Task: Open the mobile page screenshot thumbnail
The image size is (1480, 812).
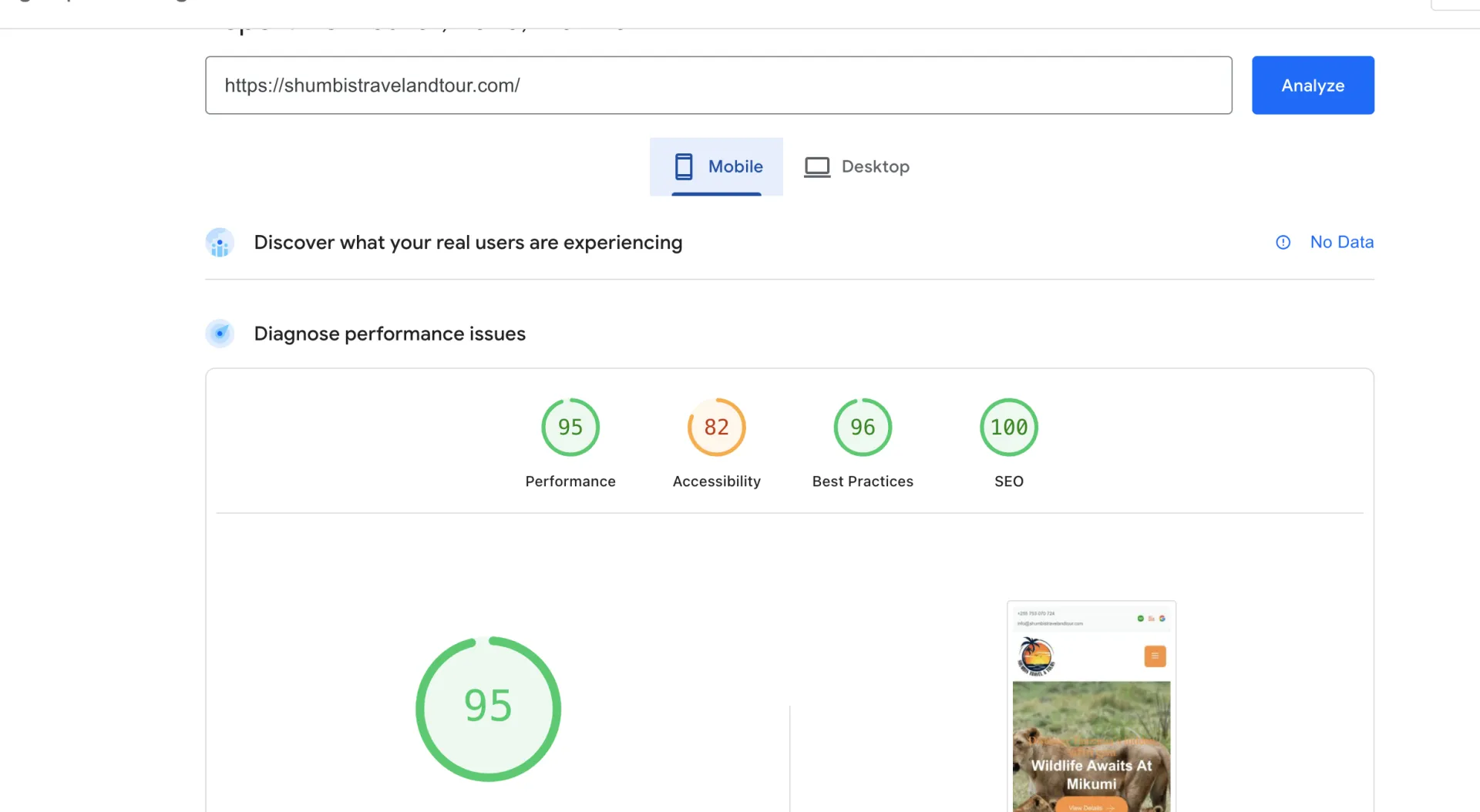Action: (1091, 706)
